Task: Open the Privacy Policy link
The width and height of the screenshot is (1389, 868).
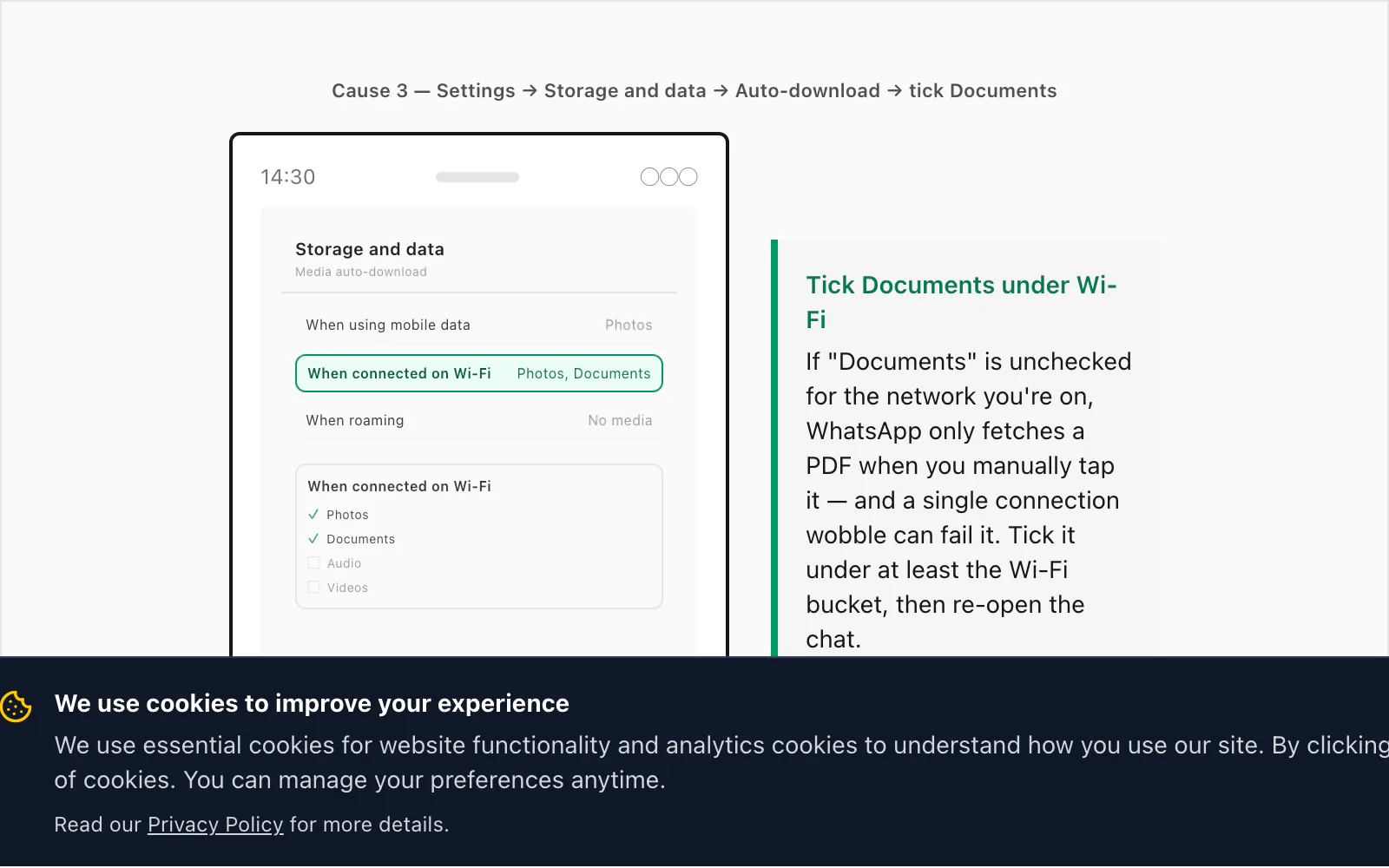Action: pyautogui.click(x=215, y=825)
